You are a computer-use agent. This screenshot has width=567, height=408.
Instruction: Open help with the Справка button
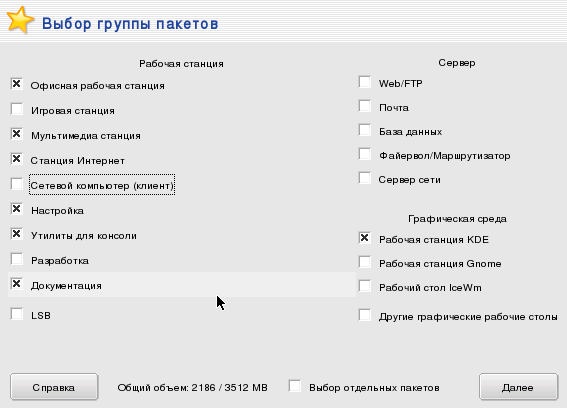[x=54, y=387]
